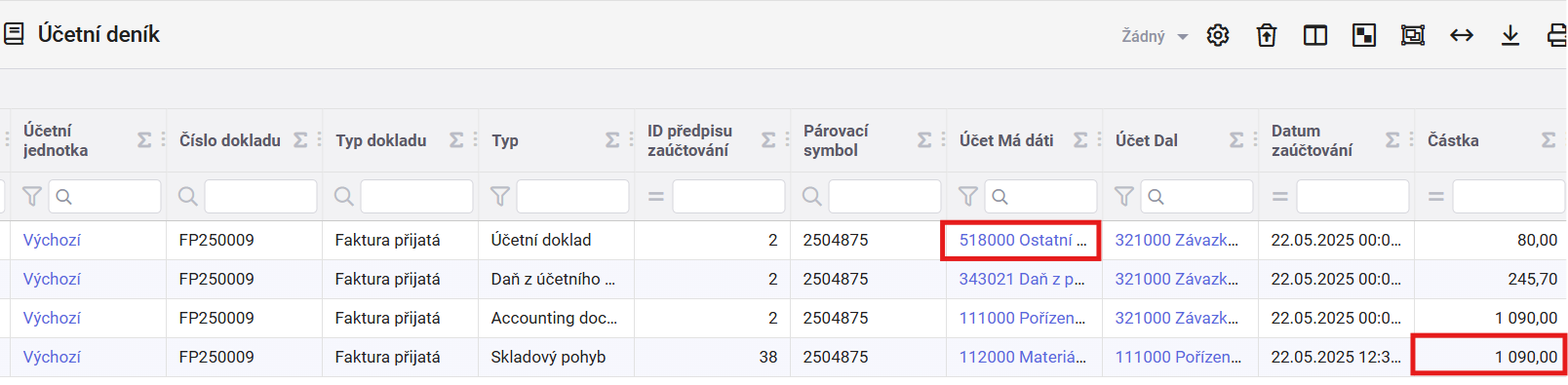This screenshot has height=385, width=1568.
Task: Click the sum icon in Účet Dal column
Action: tap(1236, 140)
